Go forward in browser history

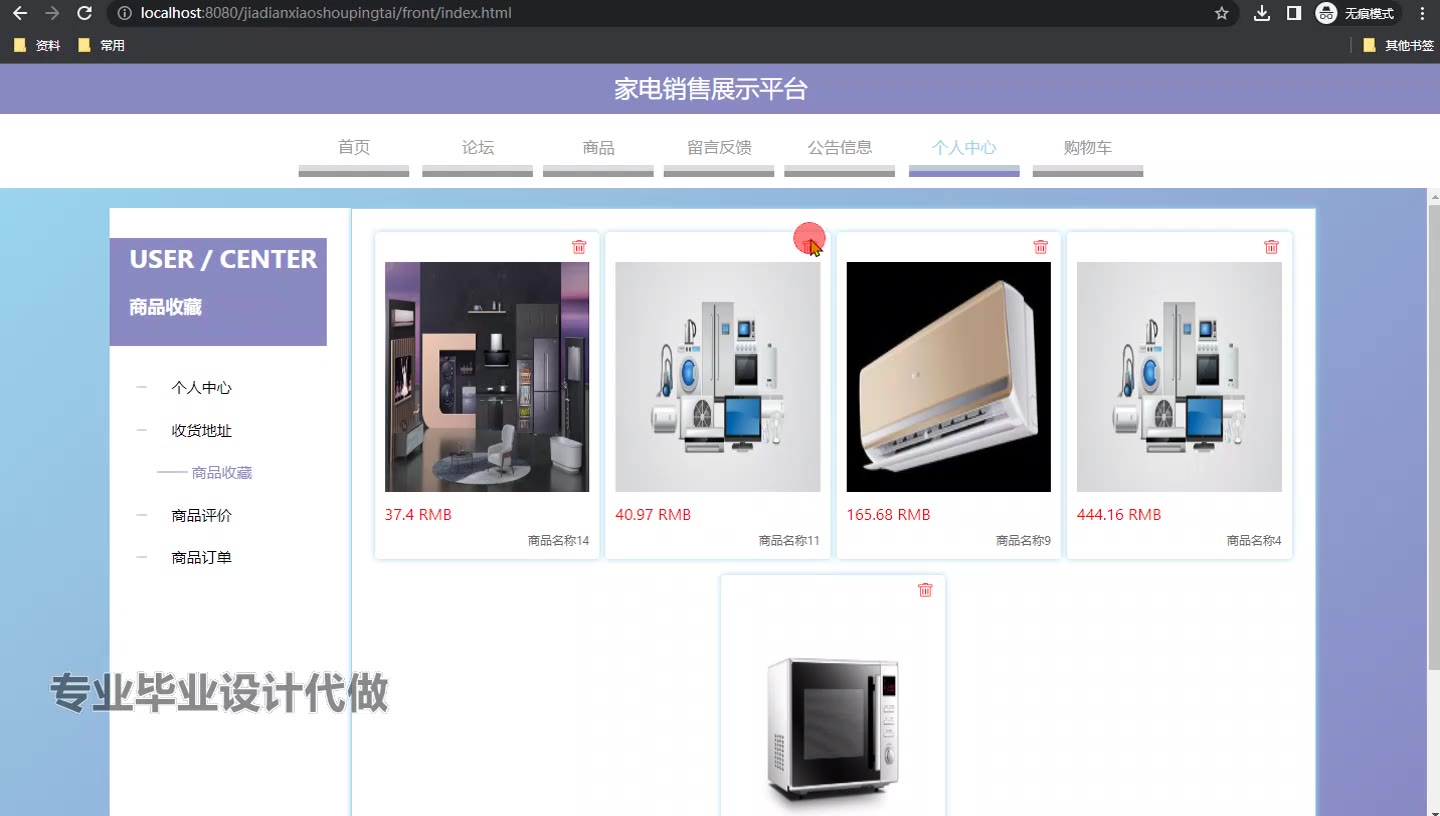(x=52, y=13)
